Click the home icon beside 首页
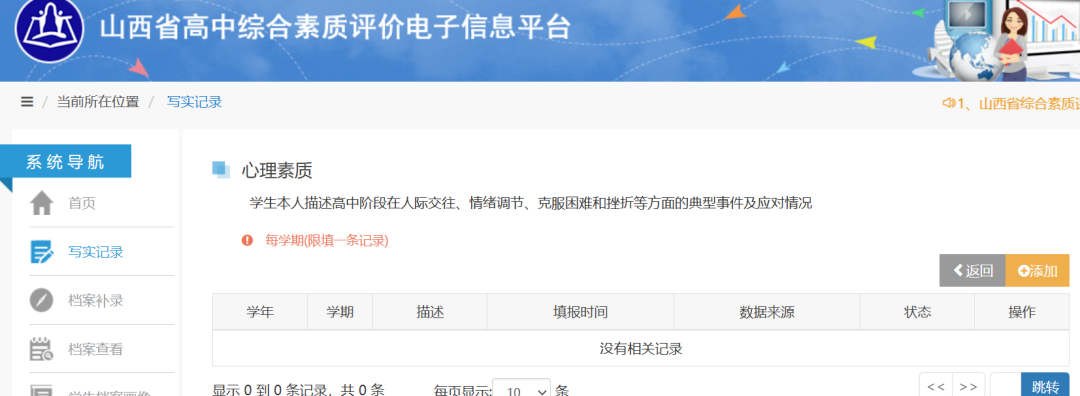 [x=42, y=203]
